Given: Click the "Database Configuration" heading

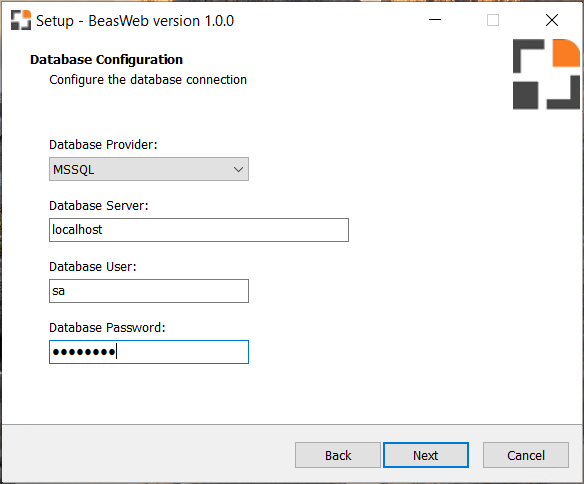Looking at the screenshot, I should (107, 60).
